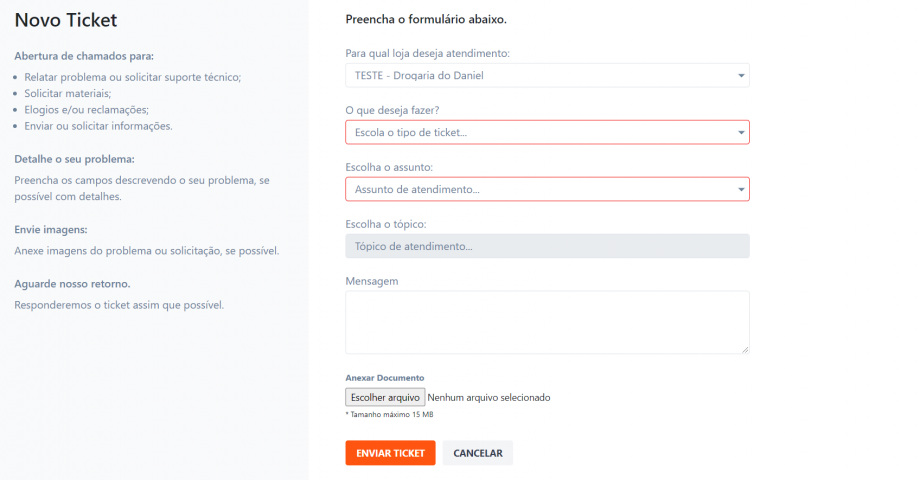Click the resize grip on the message box
Image resolution: width=920 pixels, height=480 pixels.
[745, 349]
